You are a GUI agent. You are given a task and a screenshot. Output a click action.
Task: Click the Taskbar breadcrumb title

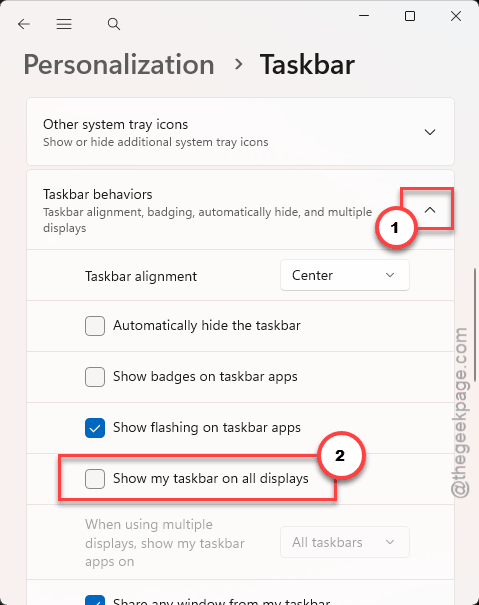coord(307,64)
